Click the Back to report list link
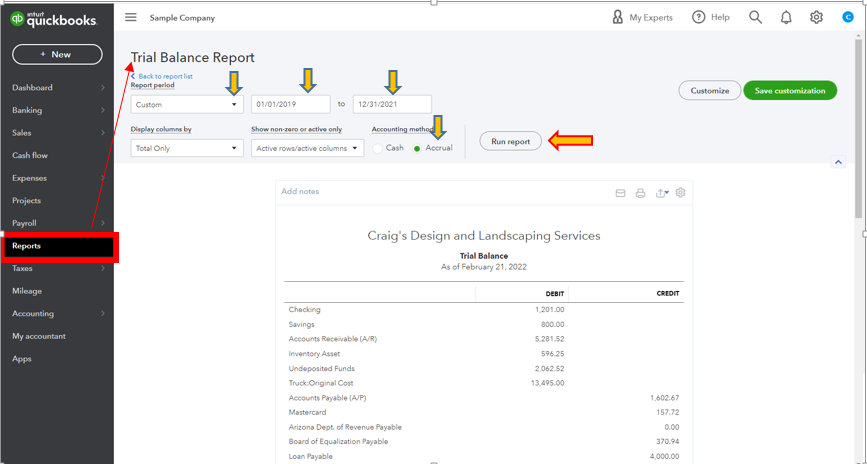The width and height of the screenshot is (867, 464). 165,76
